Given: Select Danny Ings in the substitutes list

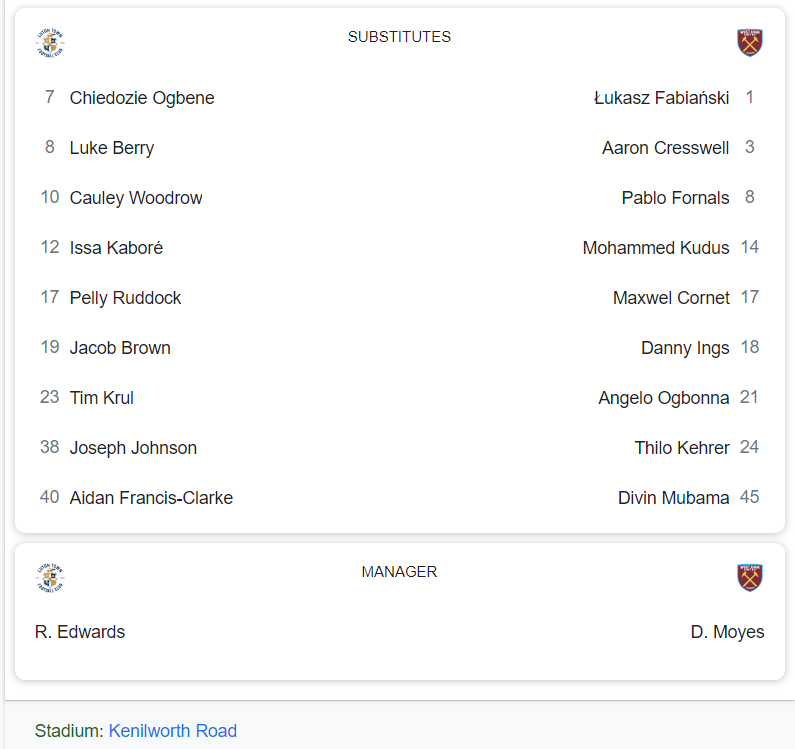Looking at the screenshot, I should (685, 348).
